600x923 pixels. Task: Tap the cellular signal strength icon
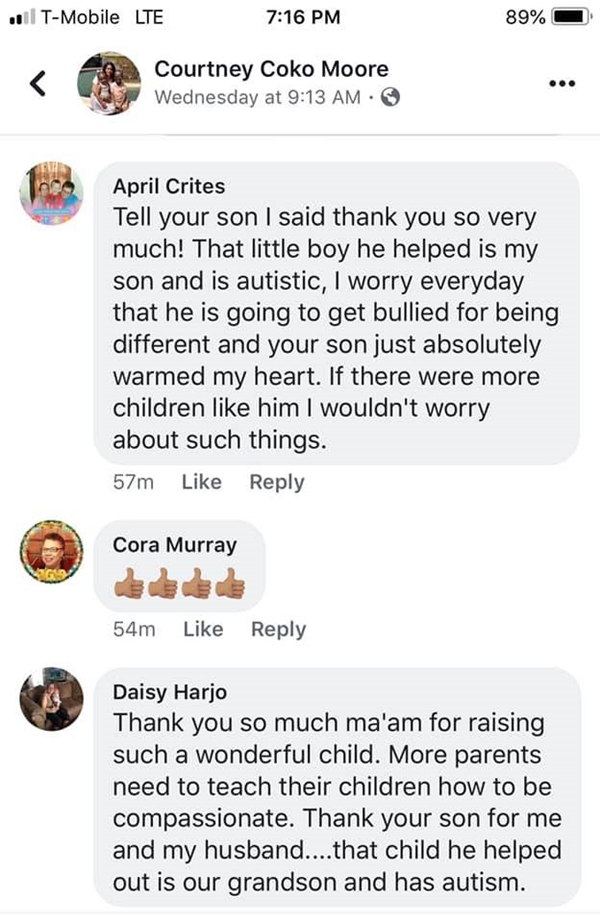[x=21, y=17]
